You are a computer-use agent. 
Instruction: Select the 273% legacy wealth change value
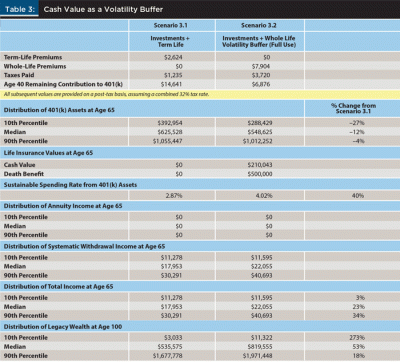(357, 338)
